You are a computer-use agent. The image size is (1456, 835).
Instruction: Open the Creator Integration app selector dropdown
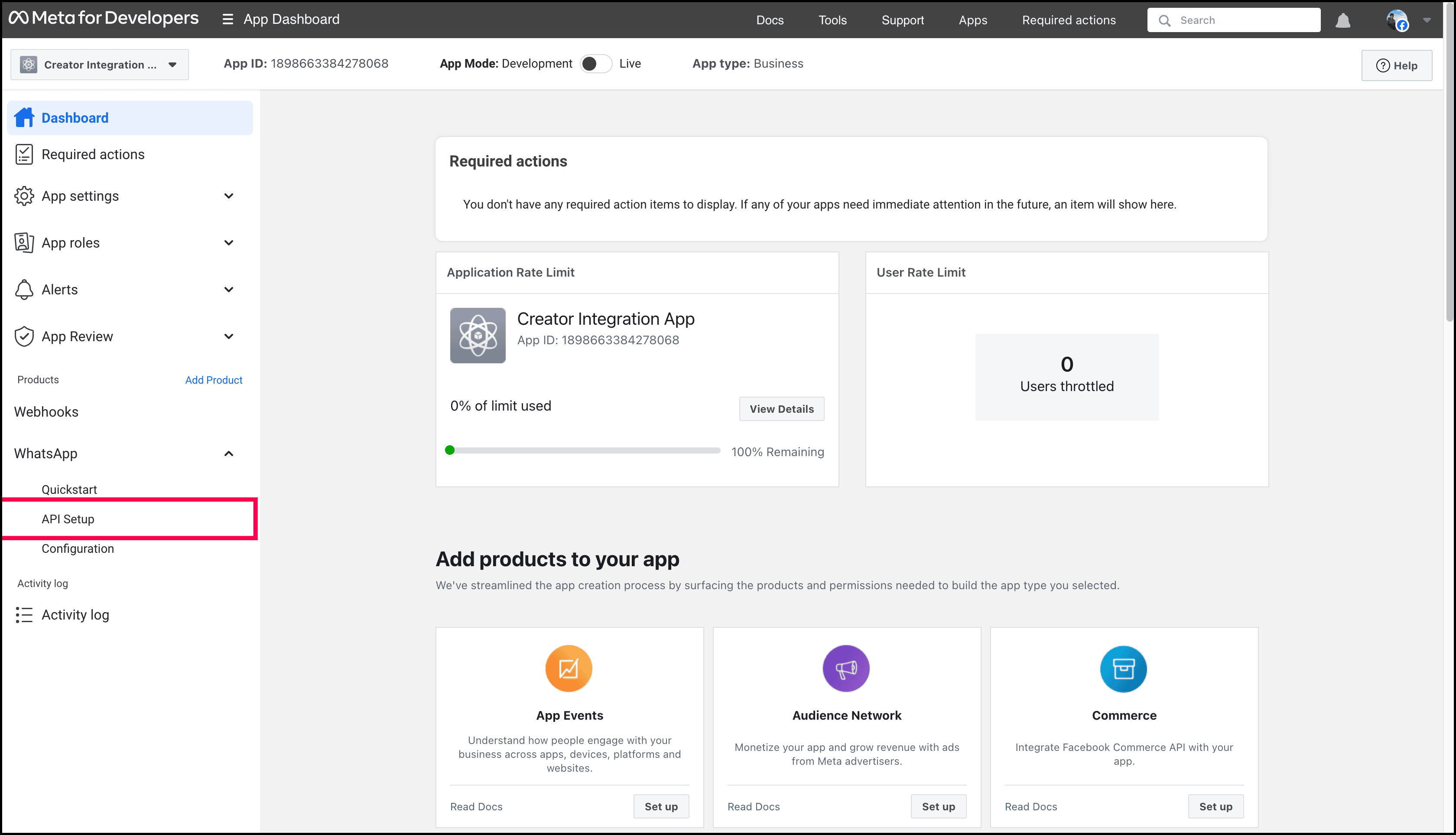[x=100, y=65]
